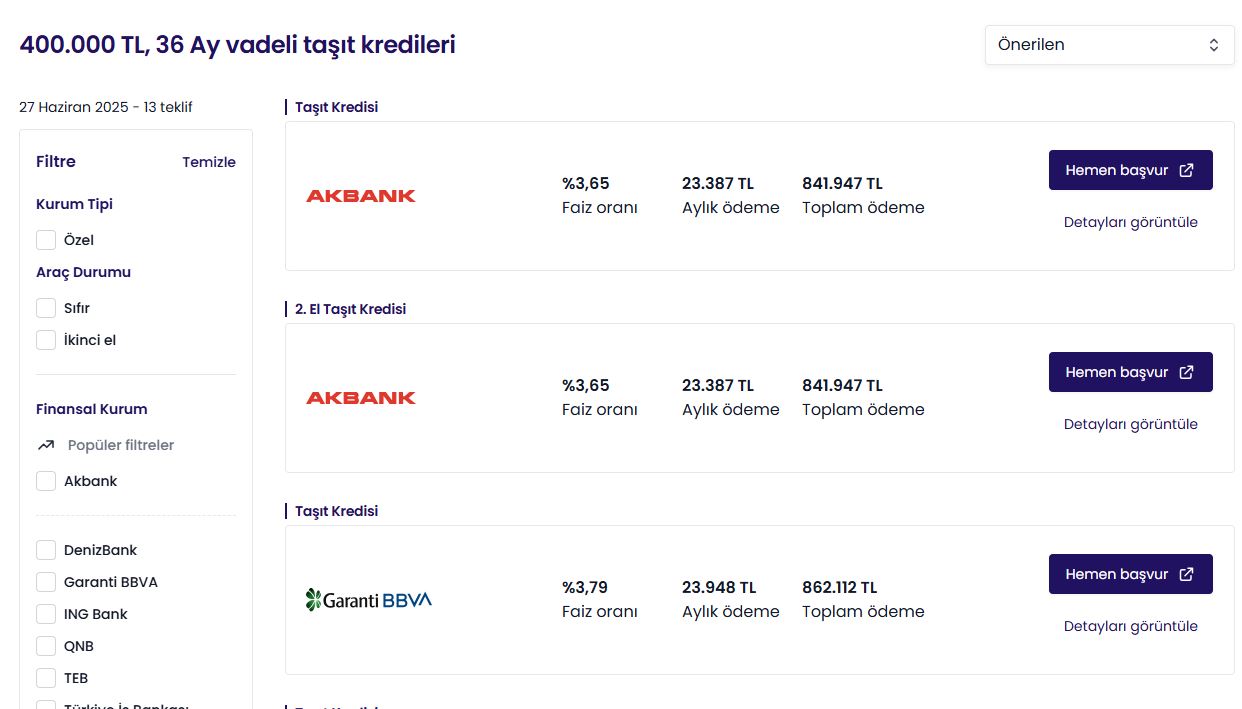Toggle the İkinci el checkbox
This screenshot has width=1242, height=709.
[46, 340]
